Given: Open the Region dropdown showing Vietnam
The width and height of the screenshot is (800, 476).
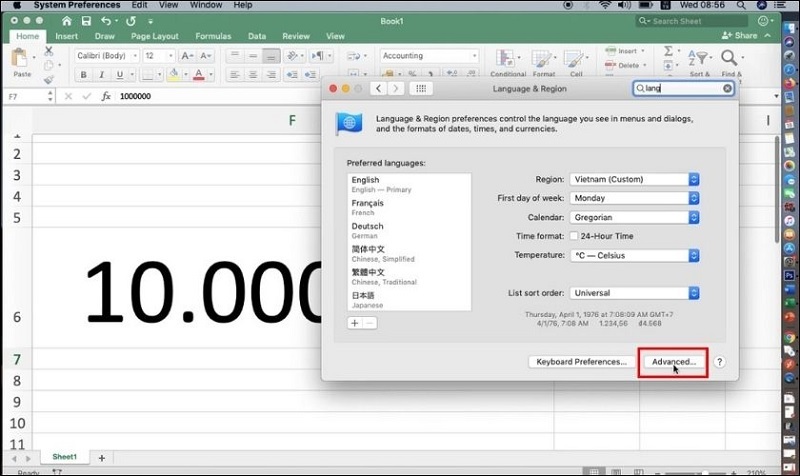Looking at the screenshot, I should (634, 180).
